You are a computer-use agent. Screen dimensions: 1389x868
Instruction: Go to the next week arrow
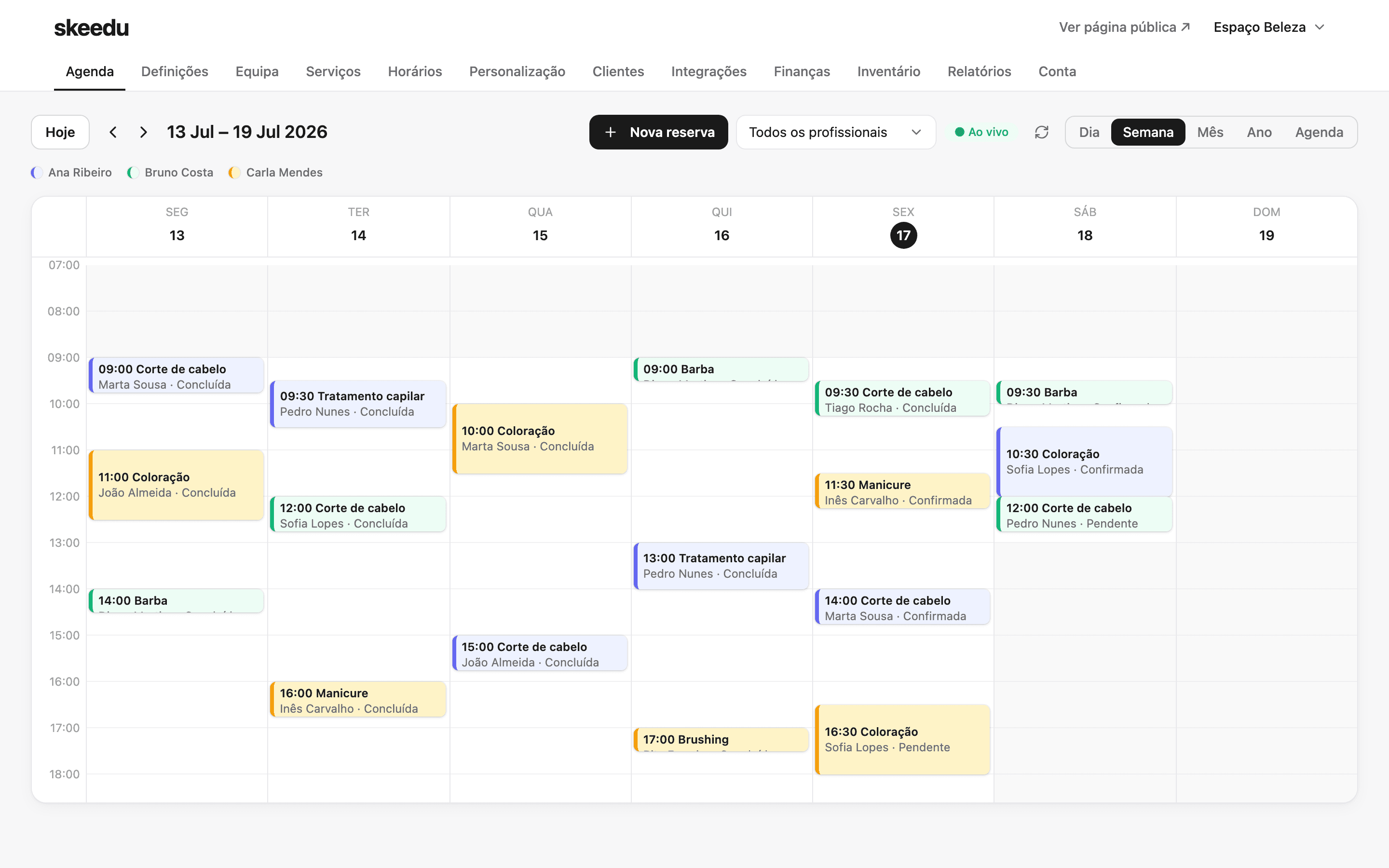tap(144, 132)
